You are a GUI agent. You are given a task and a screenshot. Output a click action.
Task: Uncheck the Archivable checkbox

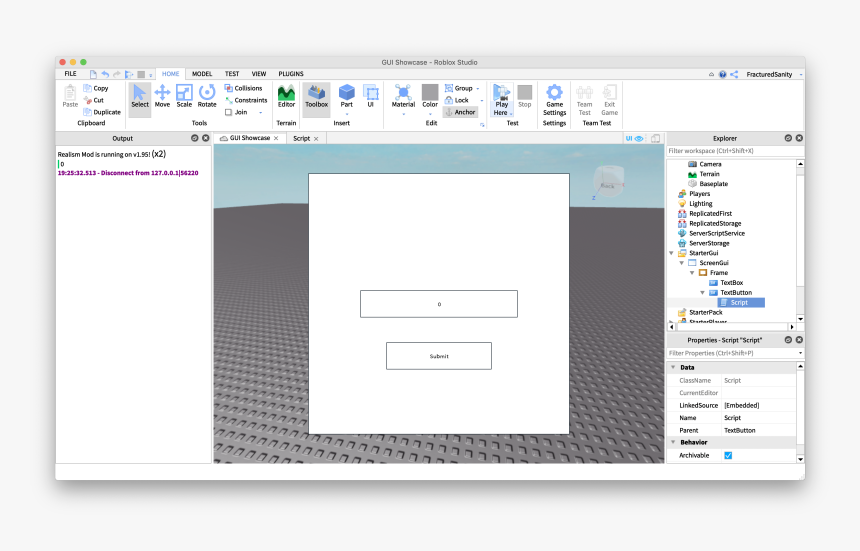(728, 456)
